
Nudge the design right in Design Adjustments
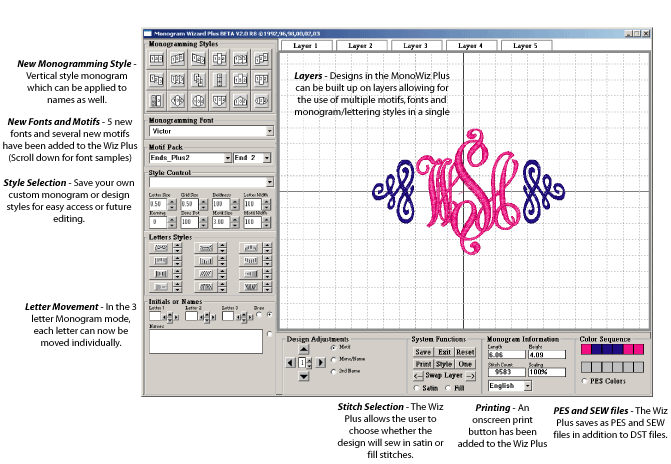321,363
